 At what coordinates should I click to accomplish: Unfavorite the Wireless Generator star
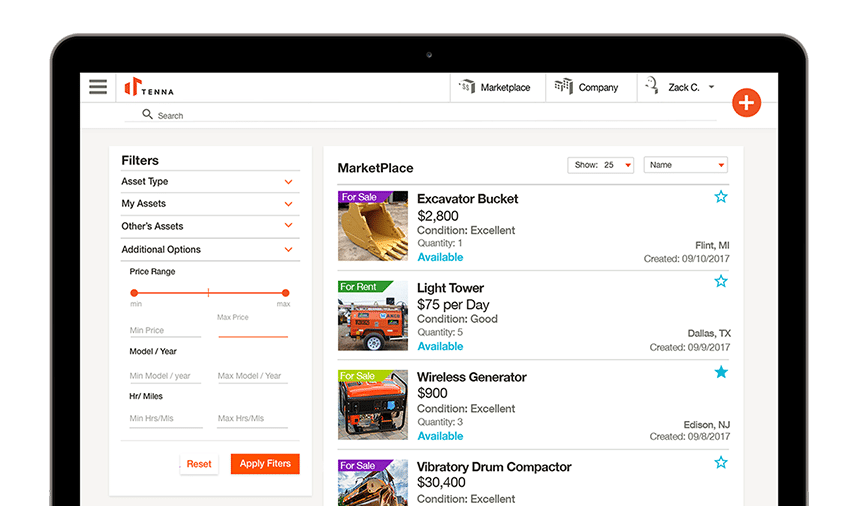(721, 372)
